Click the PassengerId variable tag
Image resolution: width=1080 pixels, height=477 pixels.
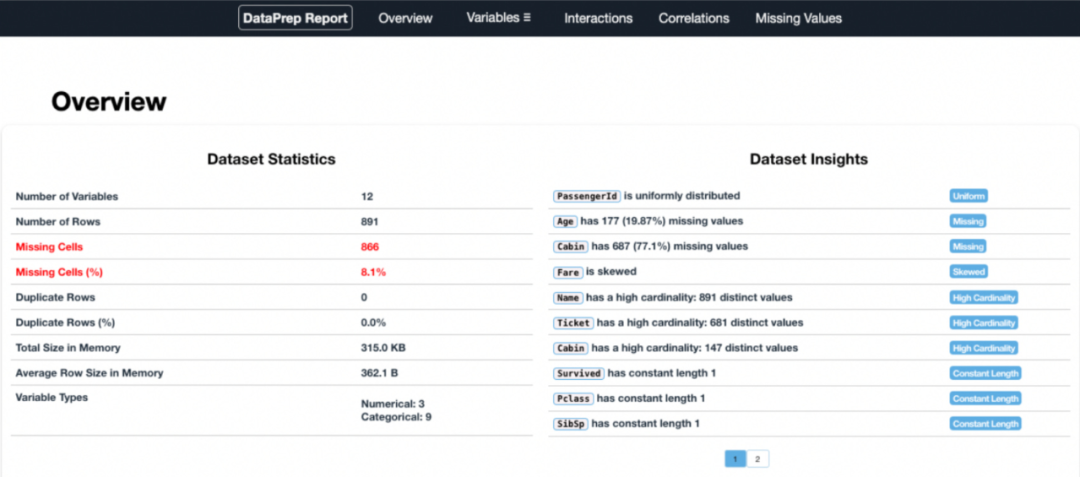coord(588,196)
